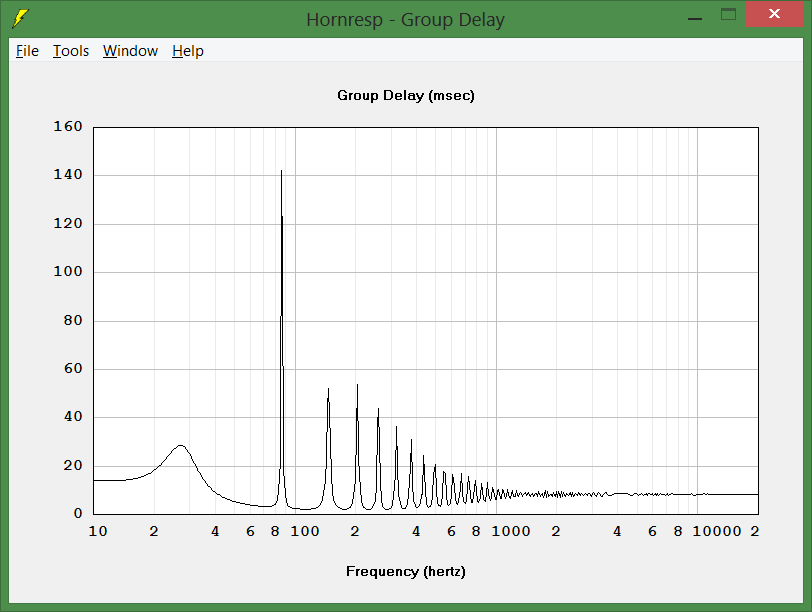812x612 pixels.
Task: Click the '10000' x-axis label
Action: coord(717,531)
